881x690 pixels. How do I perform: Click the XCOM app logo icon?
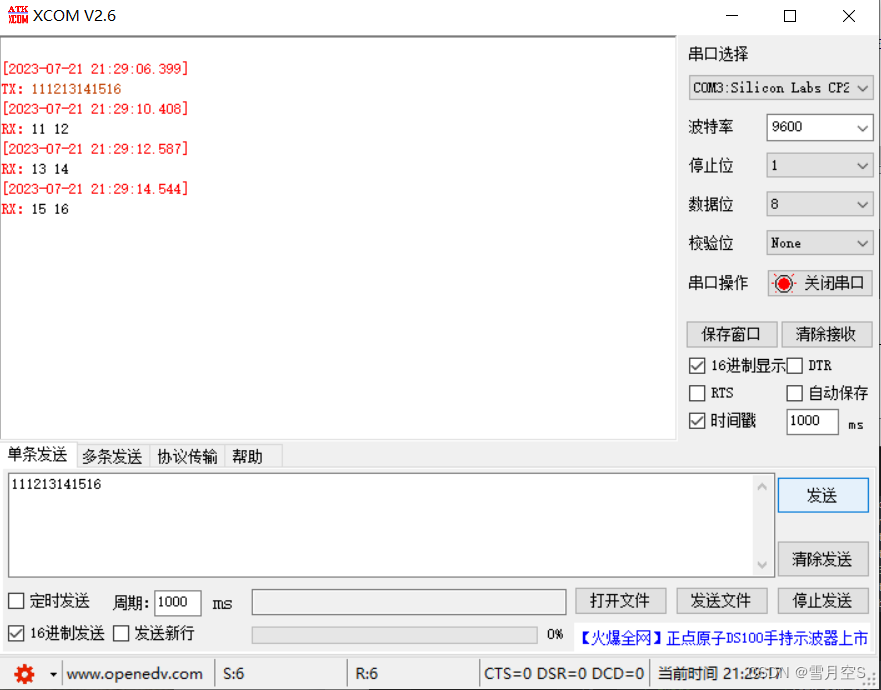(x=17, y=15)
